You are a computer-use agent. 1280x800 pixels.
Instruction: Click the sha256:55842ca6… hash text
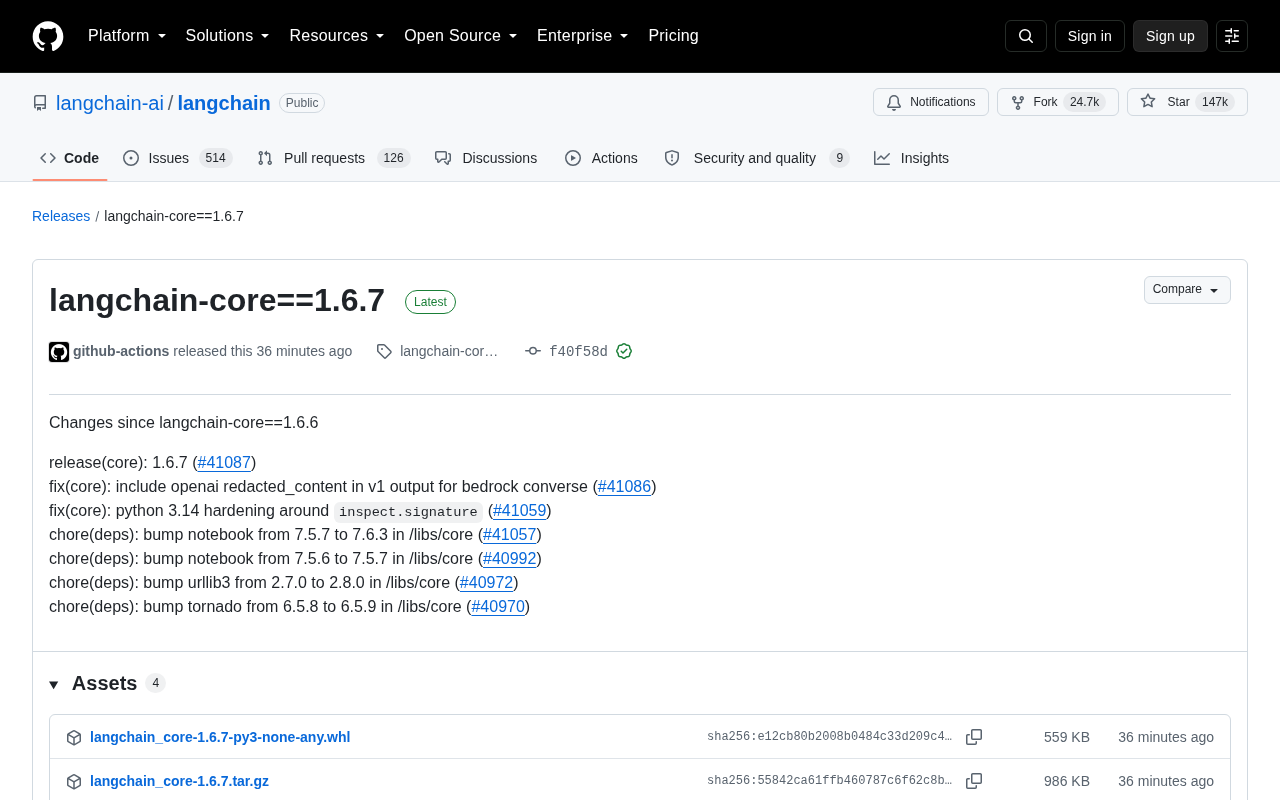coord(829,781)
